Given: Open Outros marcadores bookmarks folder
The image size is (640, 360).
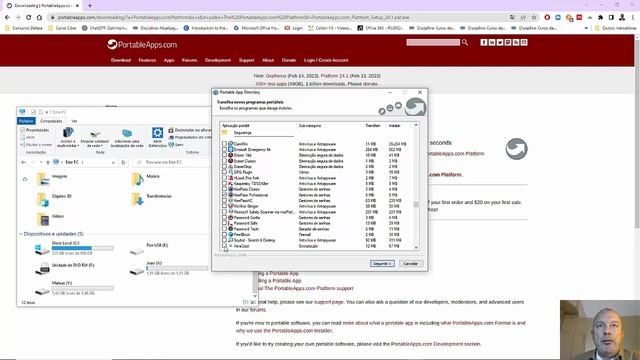Looking at the screenshot, I should point(616,28).
